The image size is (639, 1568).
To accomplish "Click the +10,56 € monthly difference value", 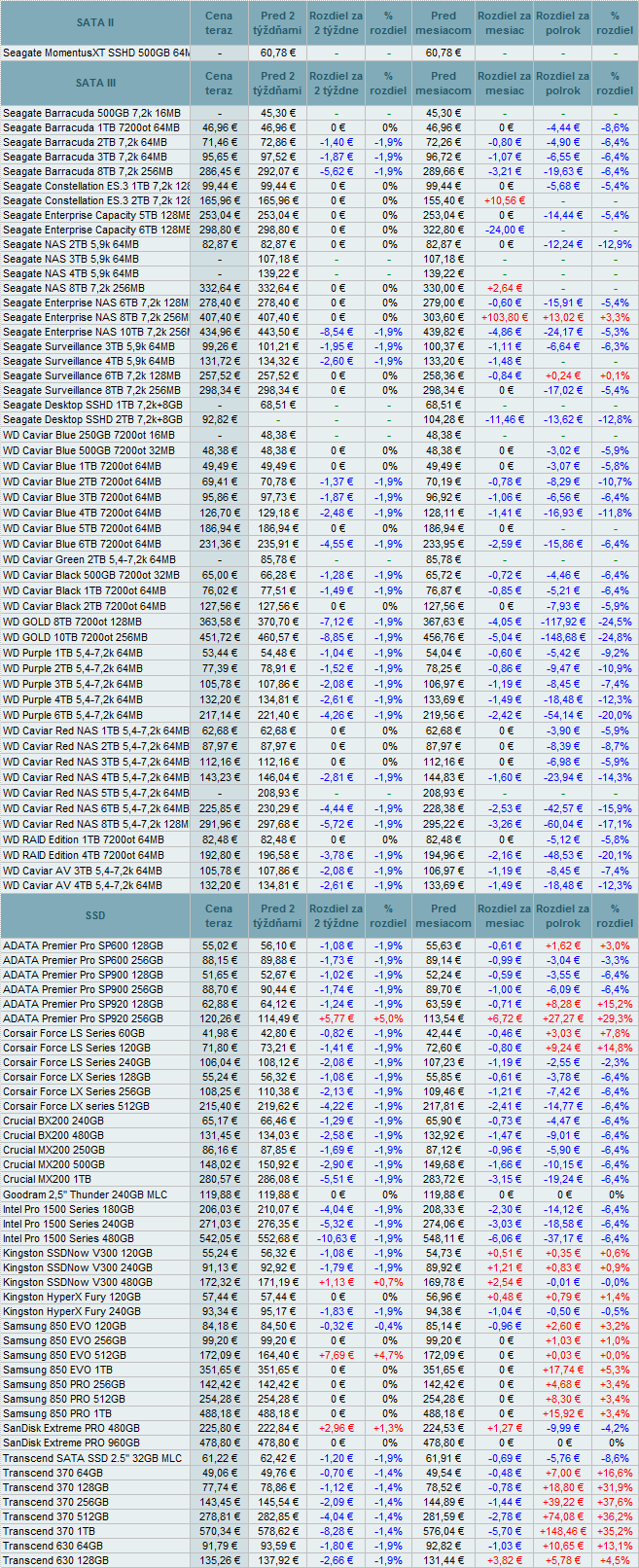I will point(504,200).
